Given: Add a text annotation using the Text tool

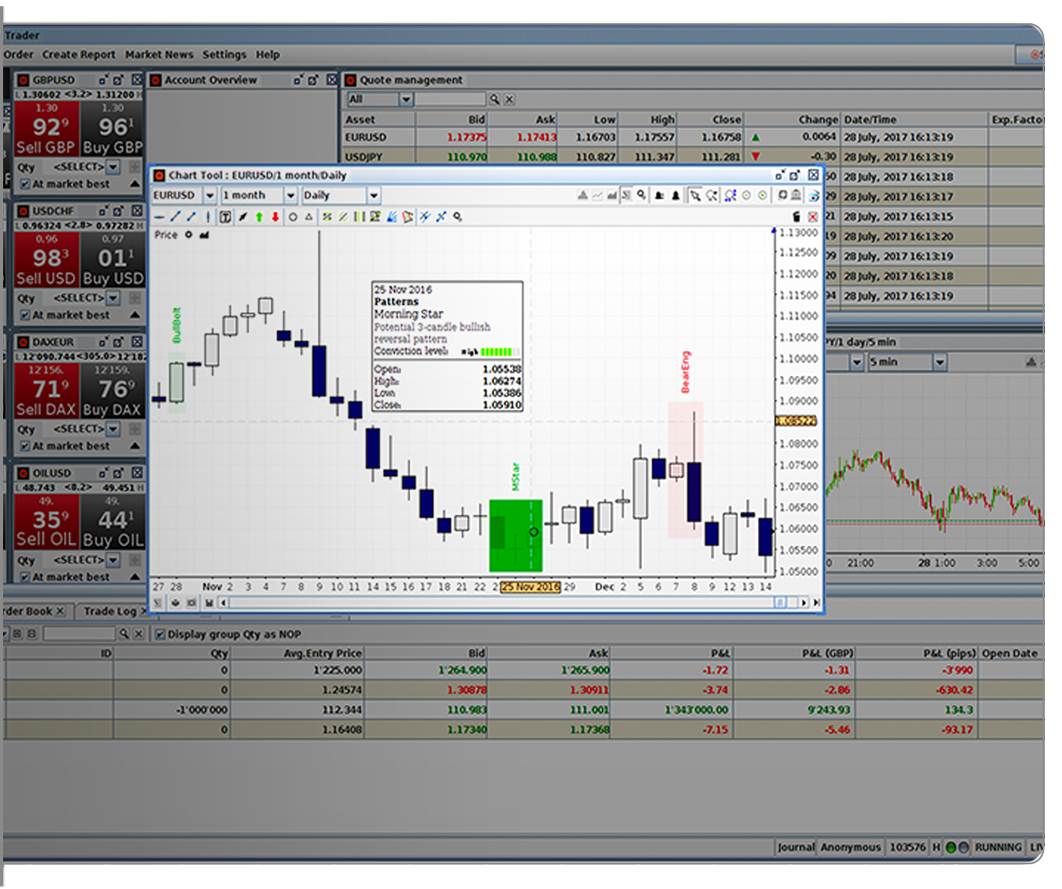Looking at the screenshot, I should click(x=223, y=216).
